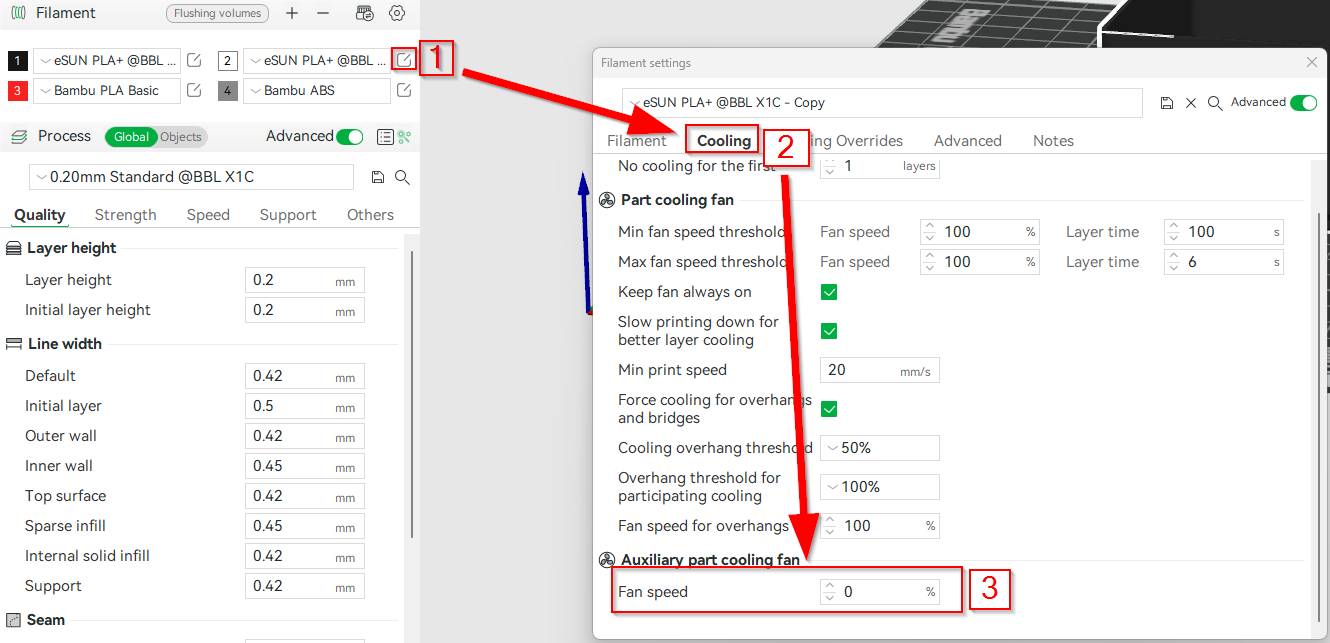Click Auxiliary fan speed value field
Image resolution: width=1330 pixels, height=643 pixels.
[880, 592]
